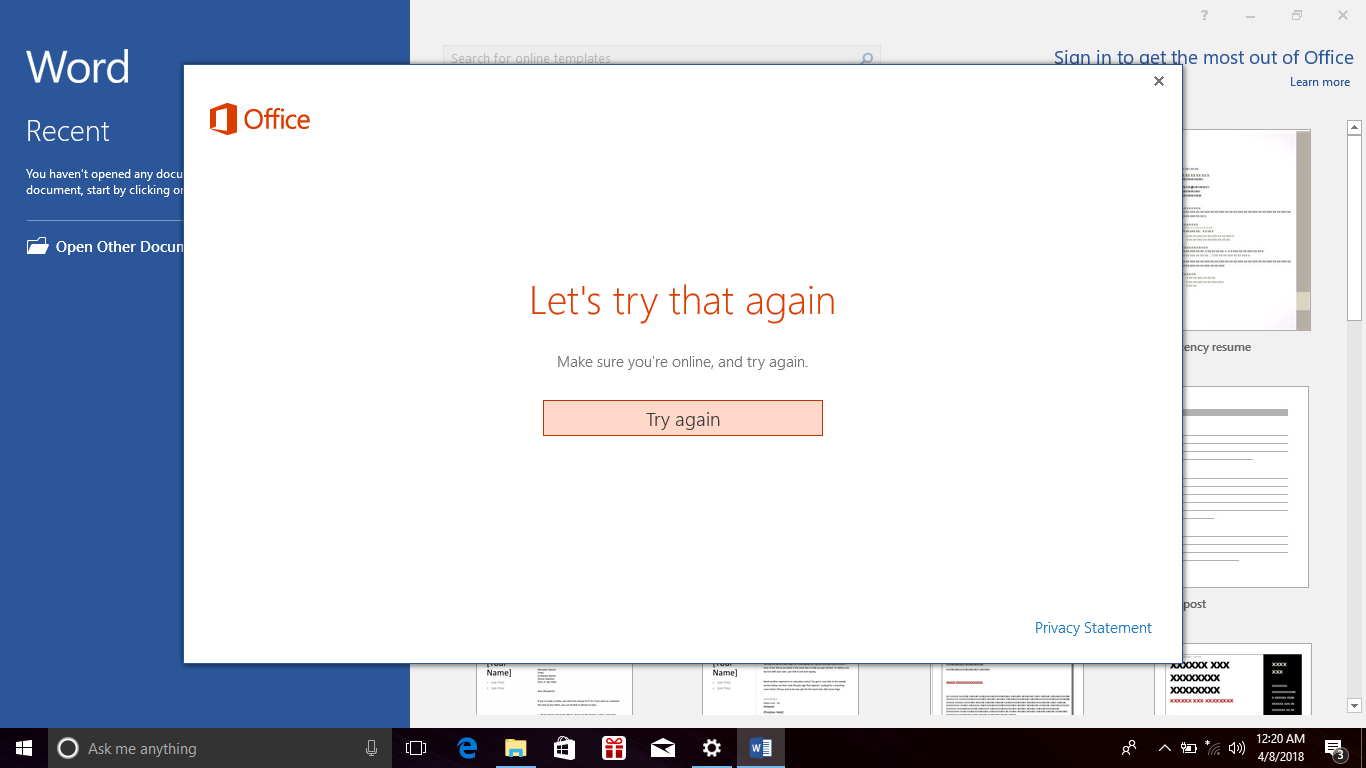Click the red gift box taskbar icon

(x=613, y=748)
